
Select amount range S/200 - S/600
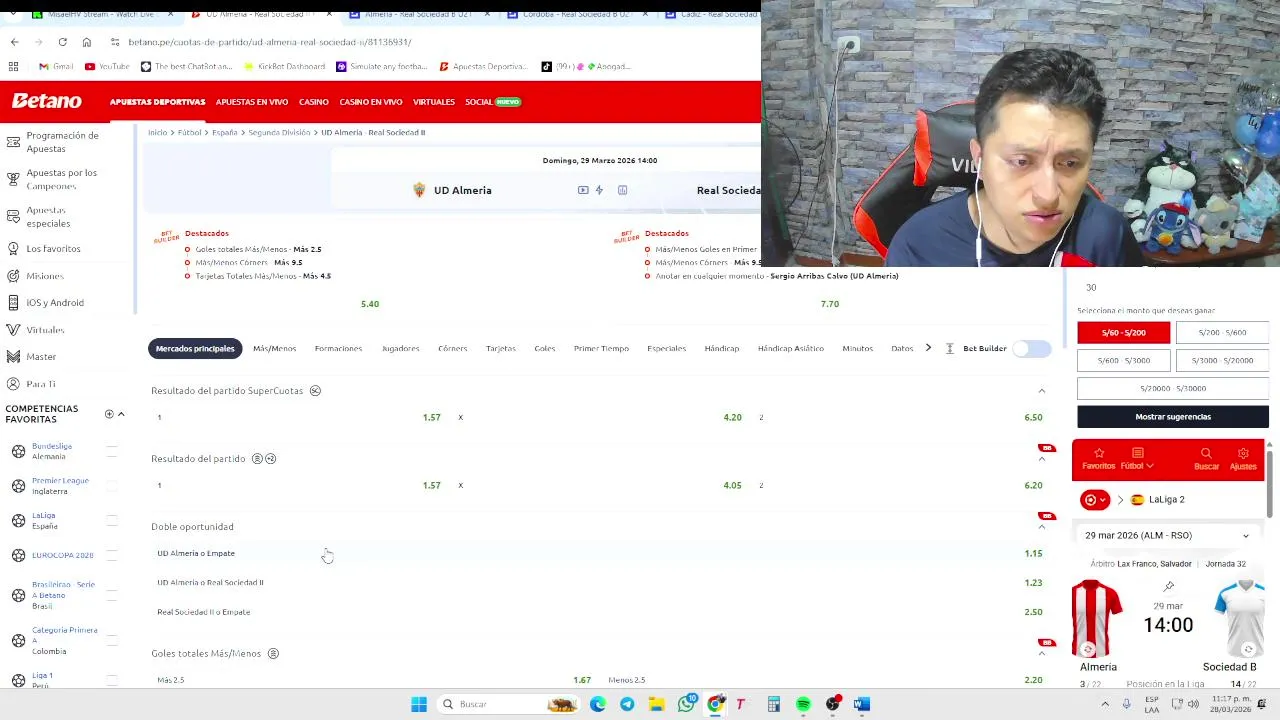pyautogui.click(x=1222, y=332)
